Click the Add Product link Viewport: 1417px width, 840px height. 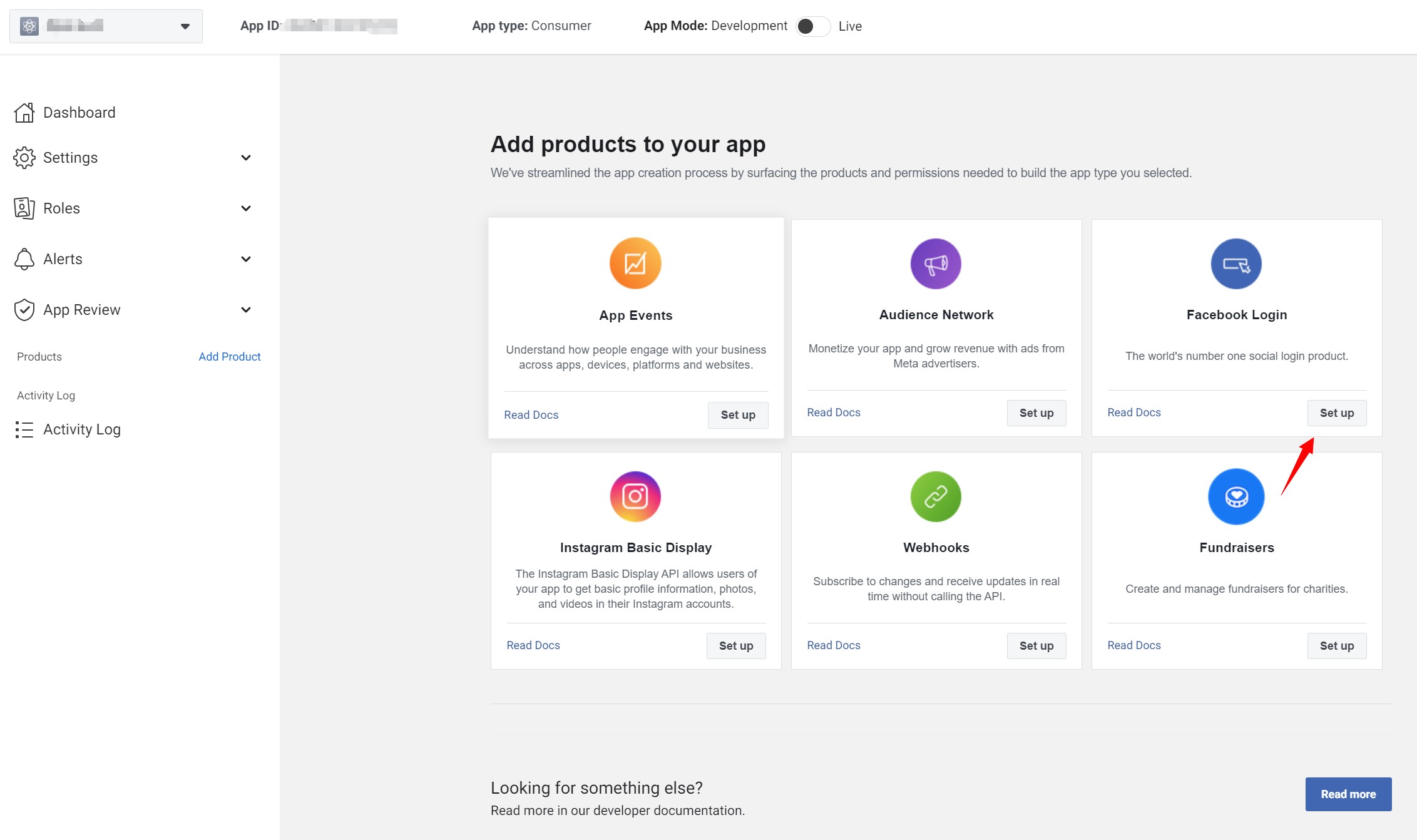tap(230, 357)
